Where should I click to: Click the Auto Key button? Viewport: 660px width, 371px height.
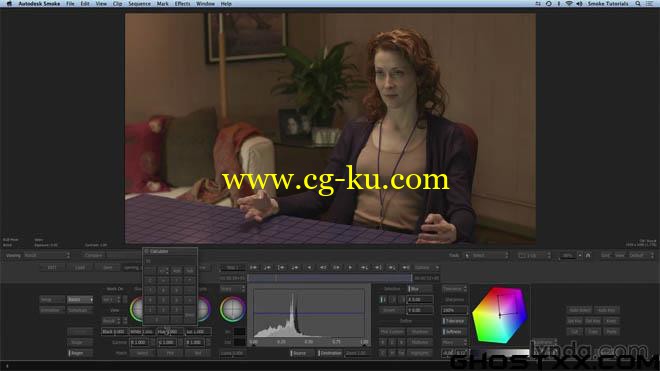pyautogui.click(x=607, y=310)
